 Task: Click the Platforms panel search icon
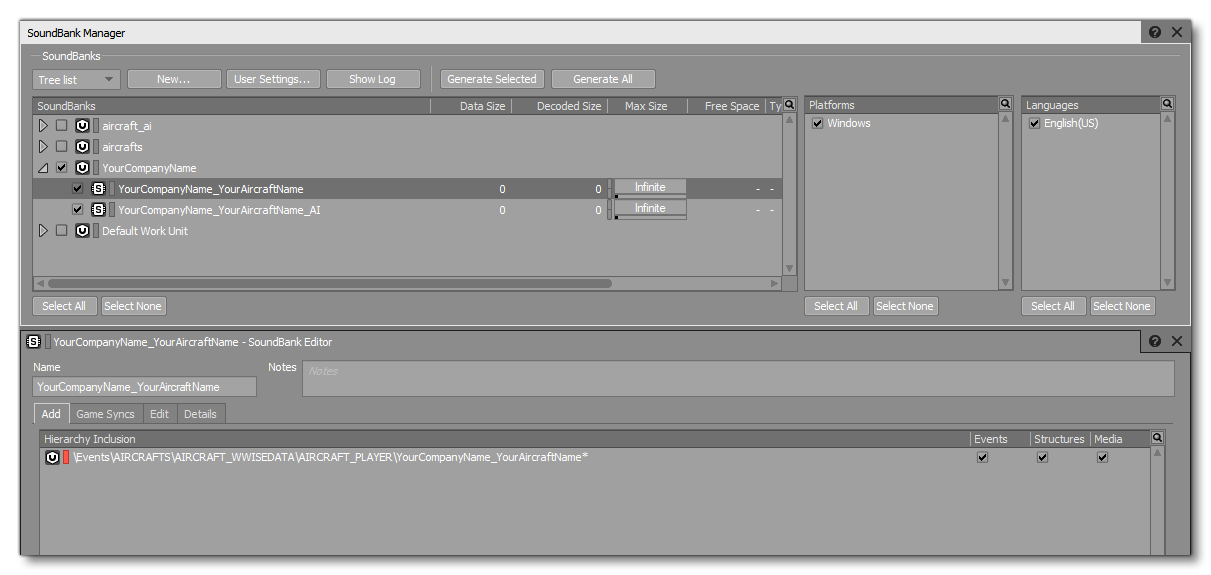coord(1005,104)
